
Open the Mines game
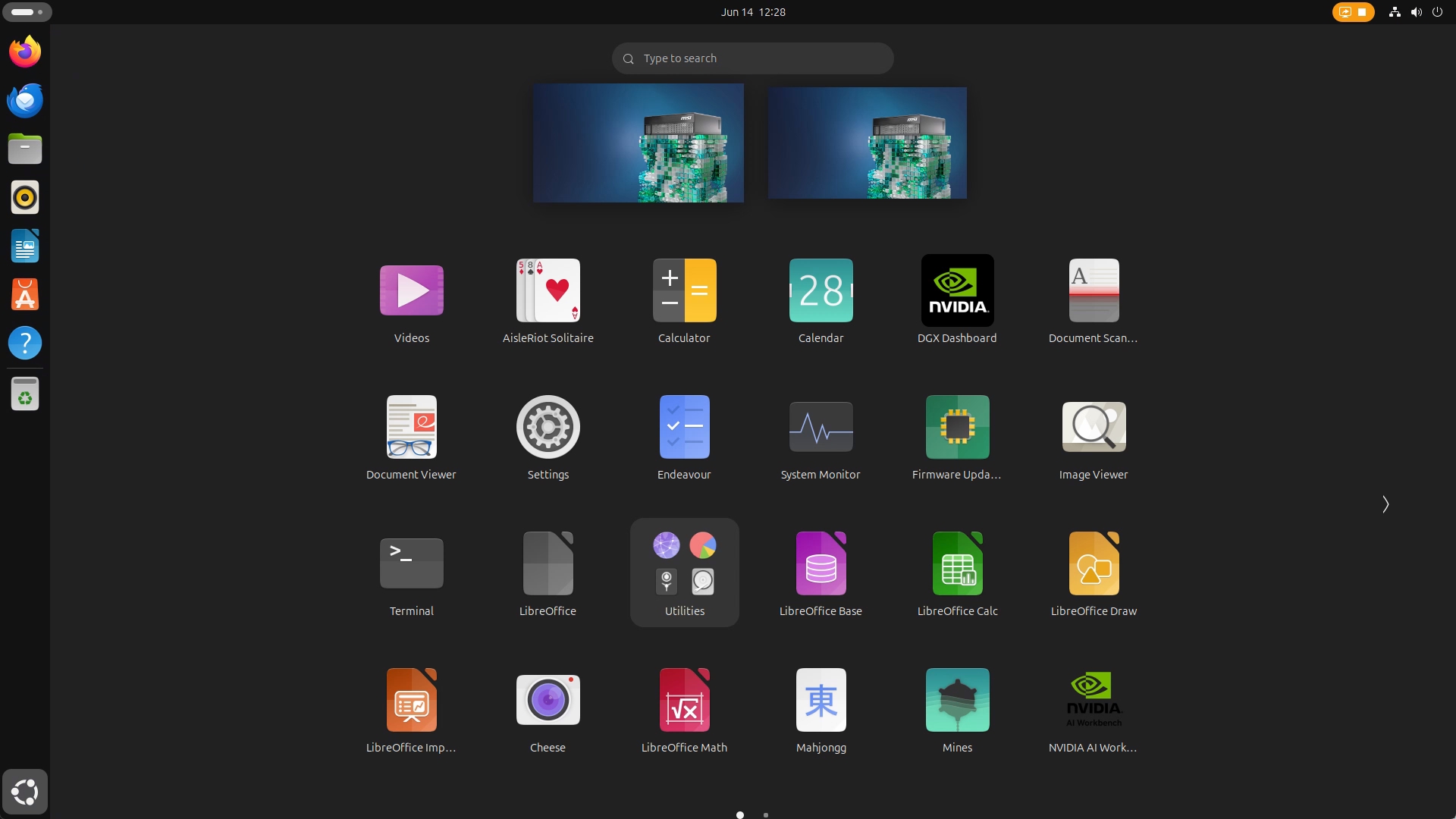pos(957,711)
